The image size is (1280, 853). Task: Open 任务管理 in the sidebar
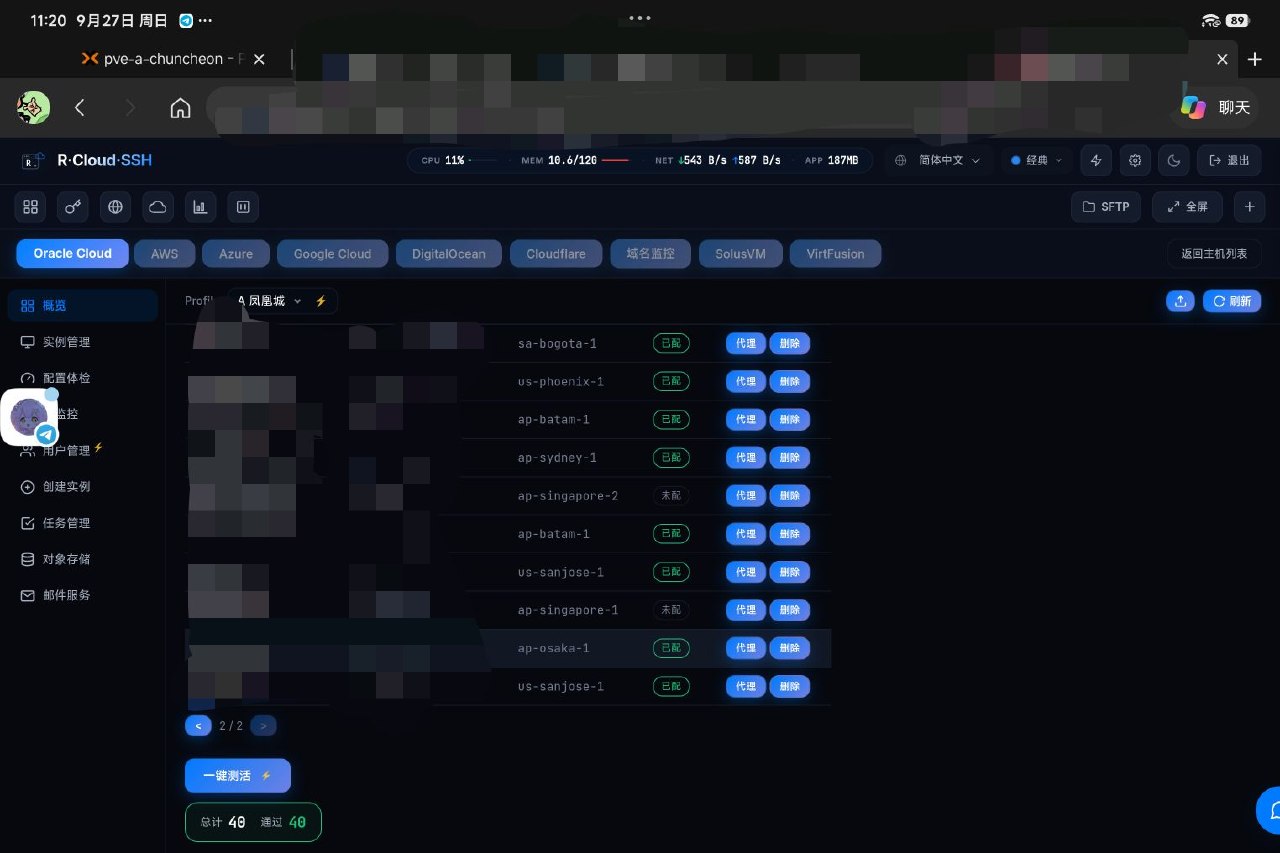pyautogui.click(x=82, y=523)
